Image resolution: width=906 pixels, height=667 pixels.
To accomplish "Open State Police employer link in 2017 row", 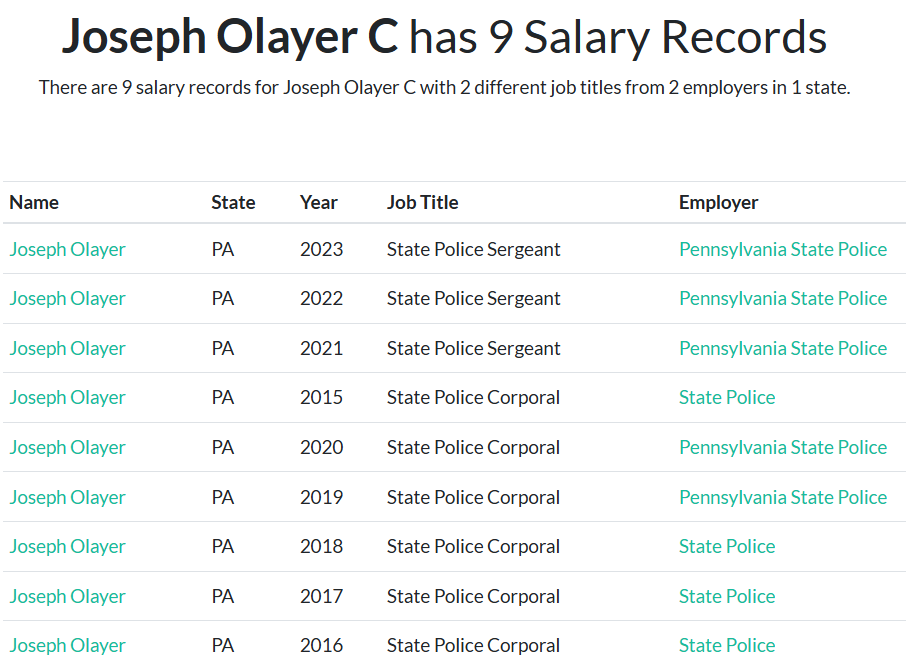I will pyautogui.click(x=727, y=596).
